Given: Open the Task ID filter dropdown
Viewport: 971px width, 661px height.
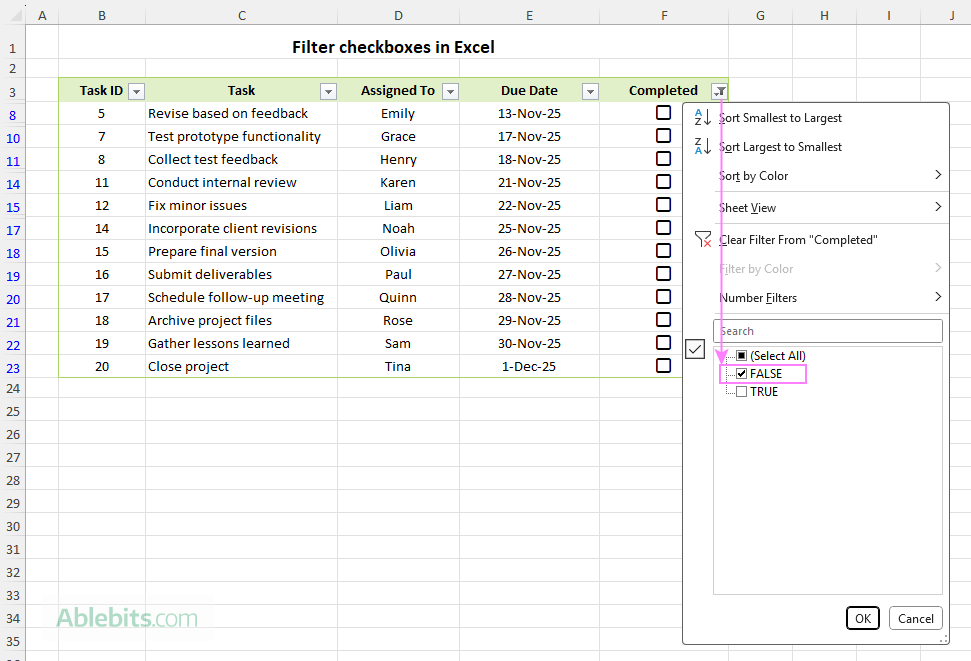Looking at the screenshot, I should [136, 90].
